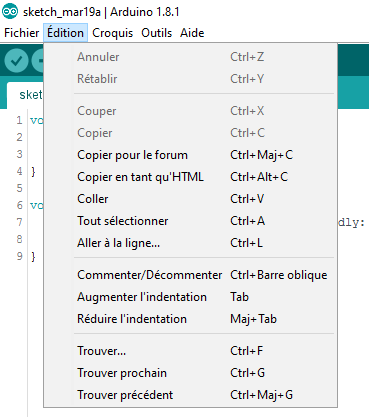
Task: Select Copier en tant qu'HTML entry
Action: tap(191, 177)
